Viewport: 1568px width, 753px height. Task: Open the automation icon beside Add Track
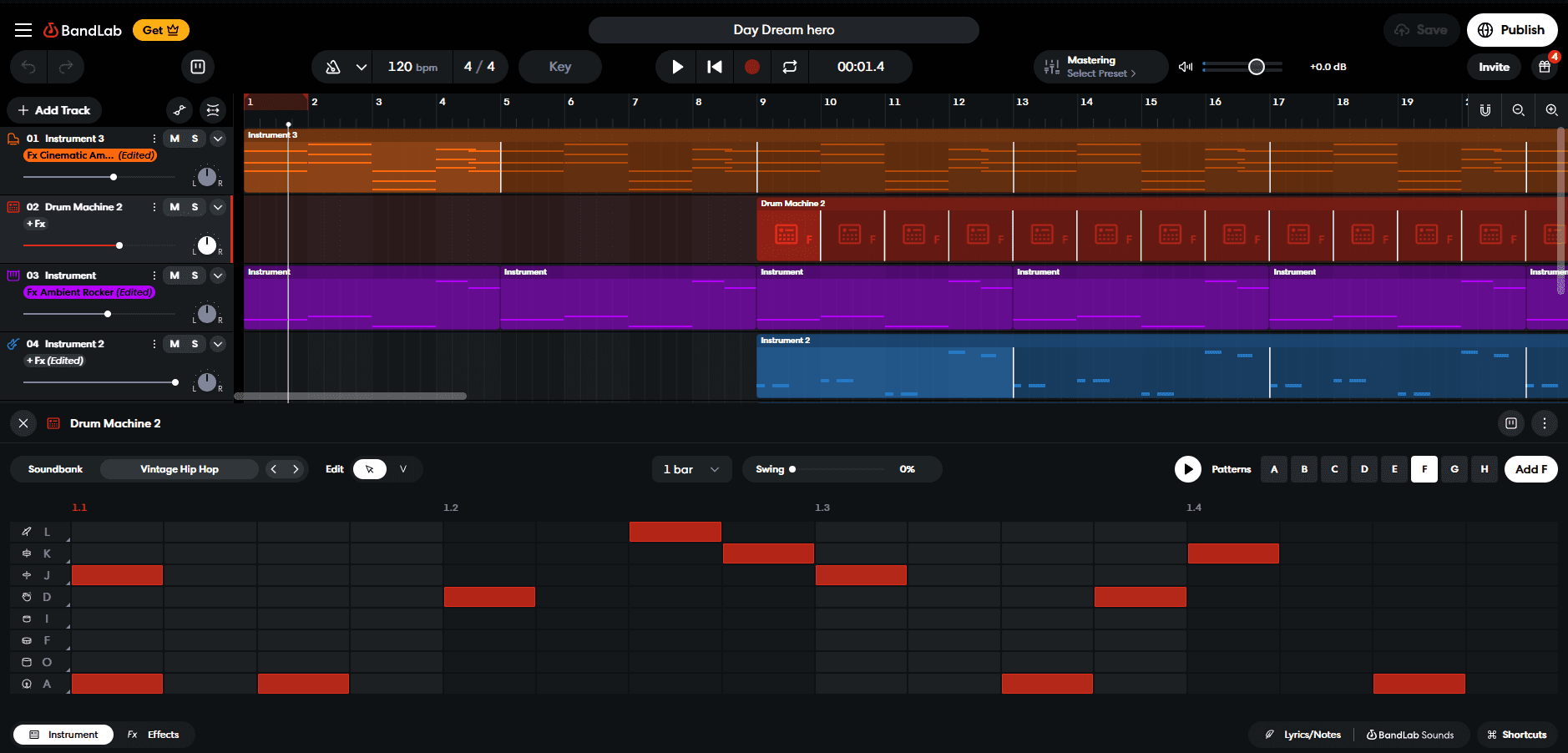point(179,109)
